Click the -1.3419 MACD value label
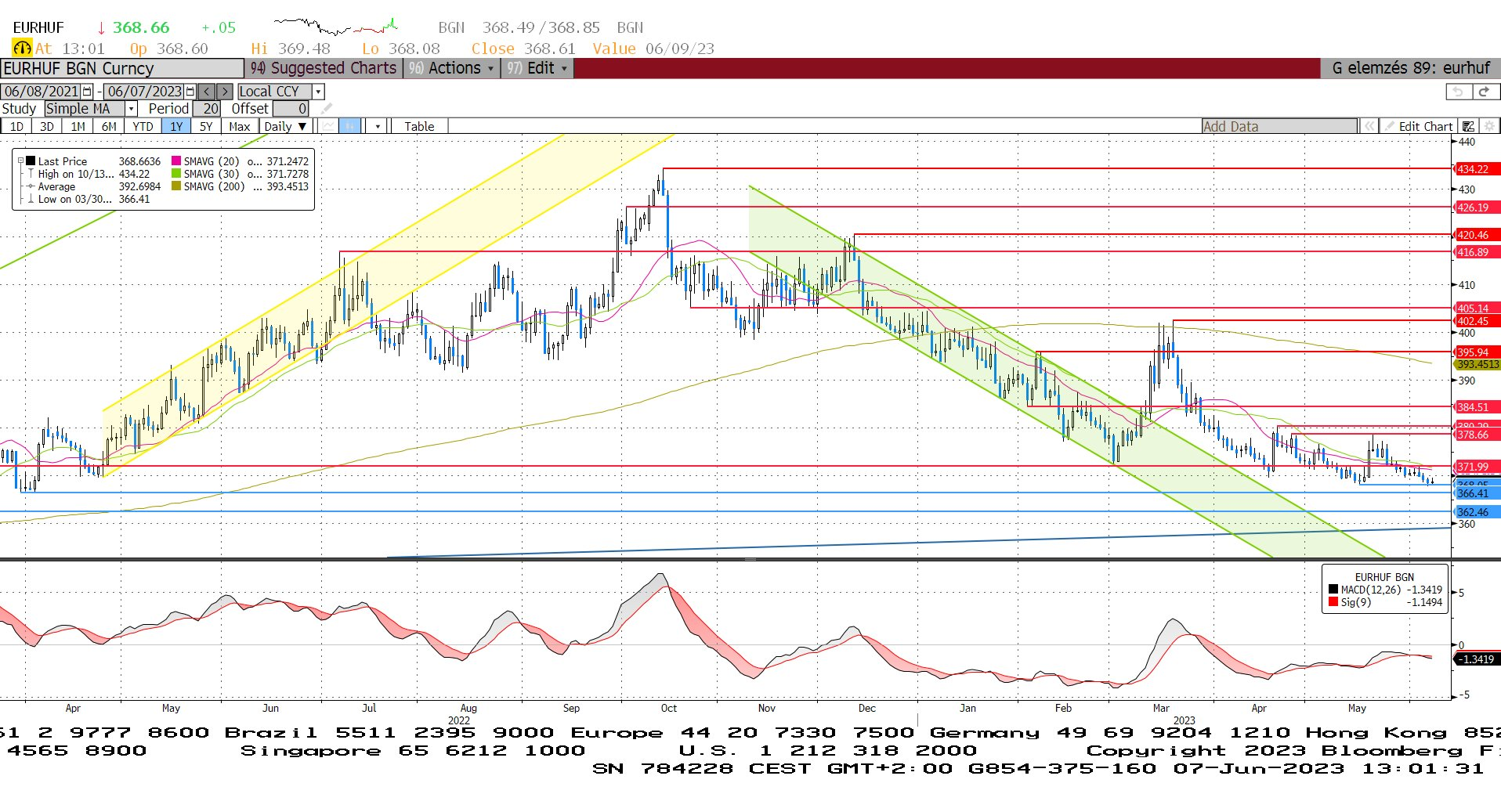Screen dimensions: 1501x812 tap(1477, 659)
